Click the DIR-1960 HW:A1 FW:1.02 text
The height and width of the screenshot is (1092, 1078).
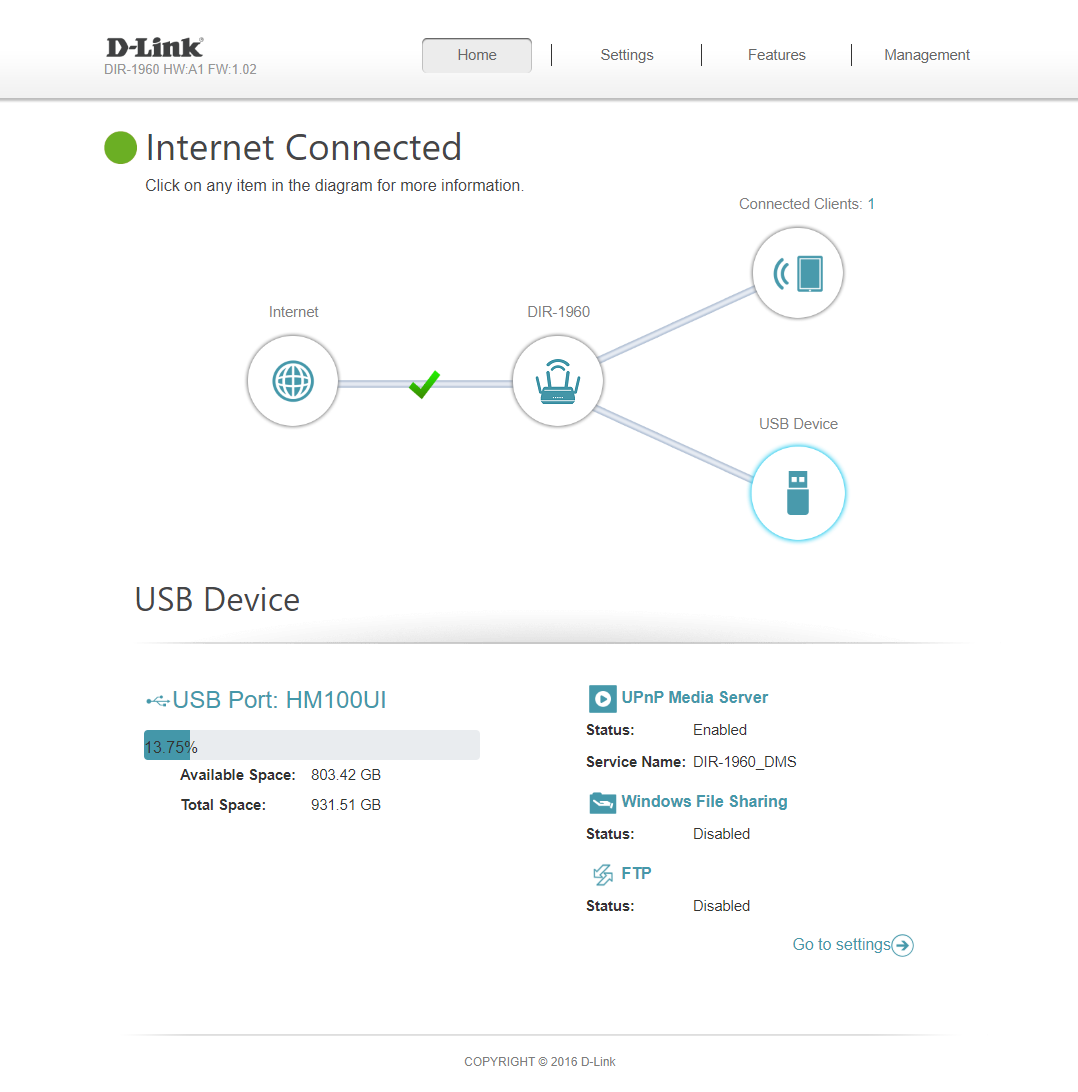pos(180,70)
